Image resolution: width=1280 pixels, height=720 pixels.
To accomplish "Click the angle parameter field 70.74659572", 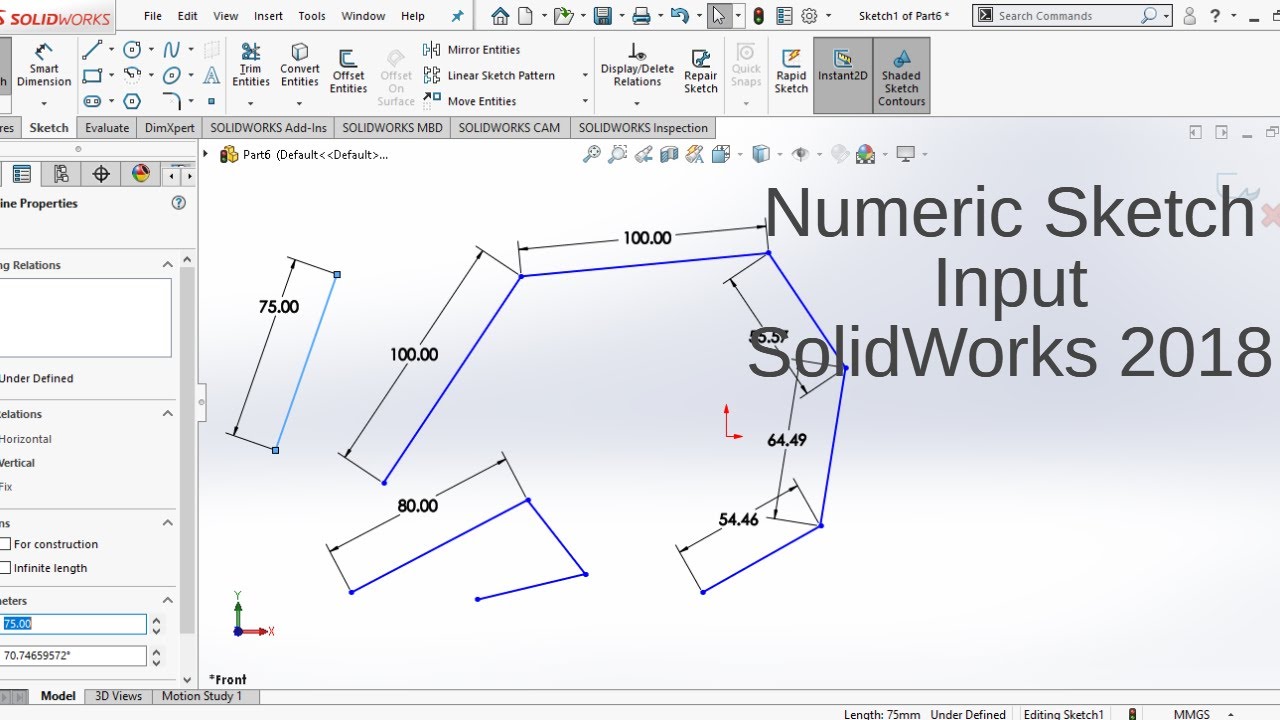I will [x=73, y=656].
